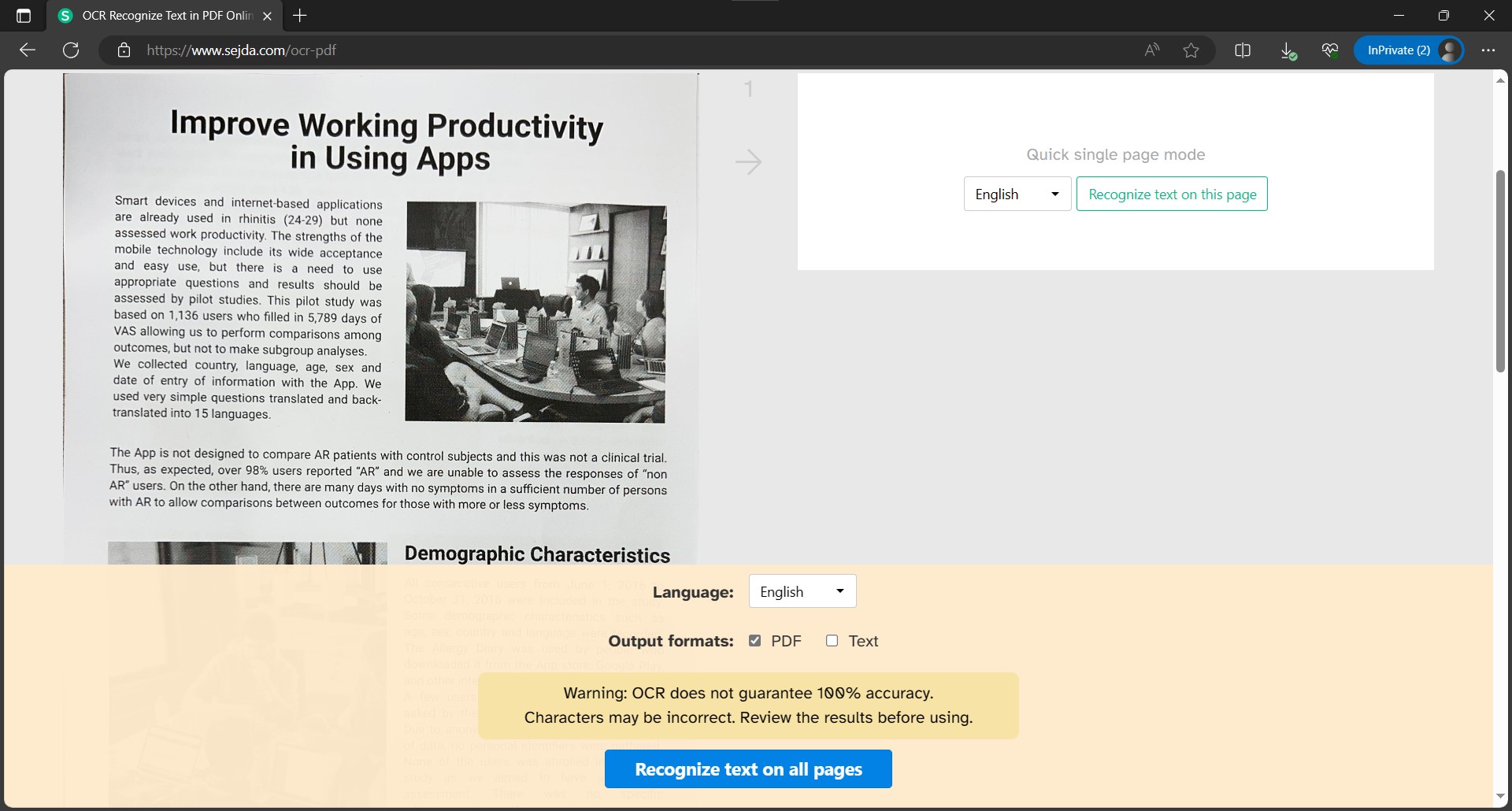The image size is (1512, 811).
Task: Add this page to favorites star
Action: point(1191,50)
